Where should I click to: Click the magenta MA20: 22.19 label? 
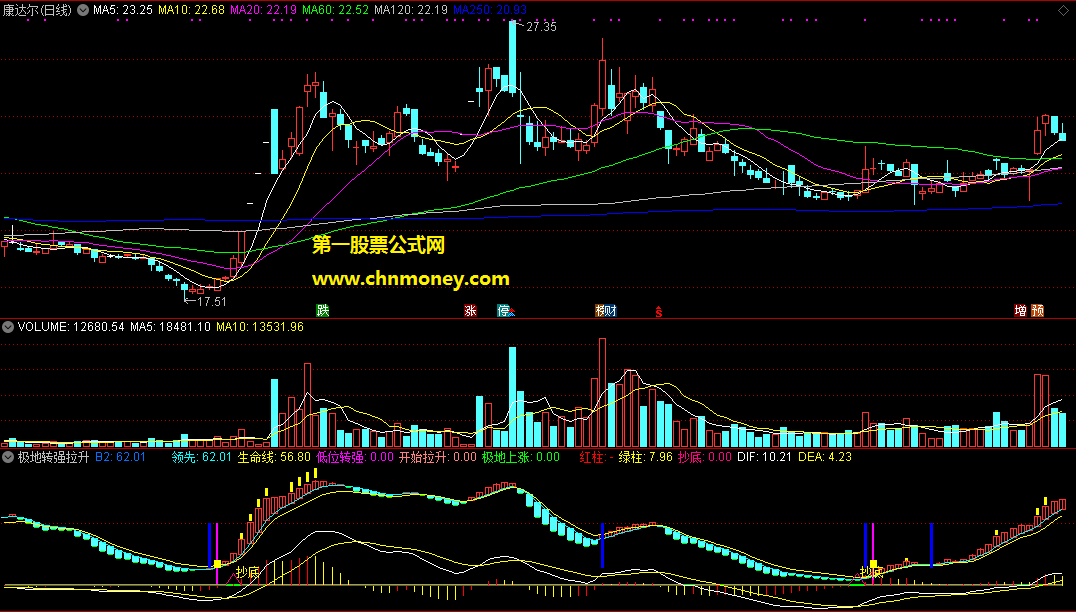coord(264,10)
